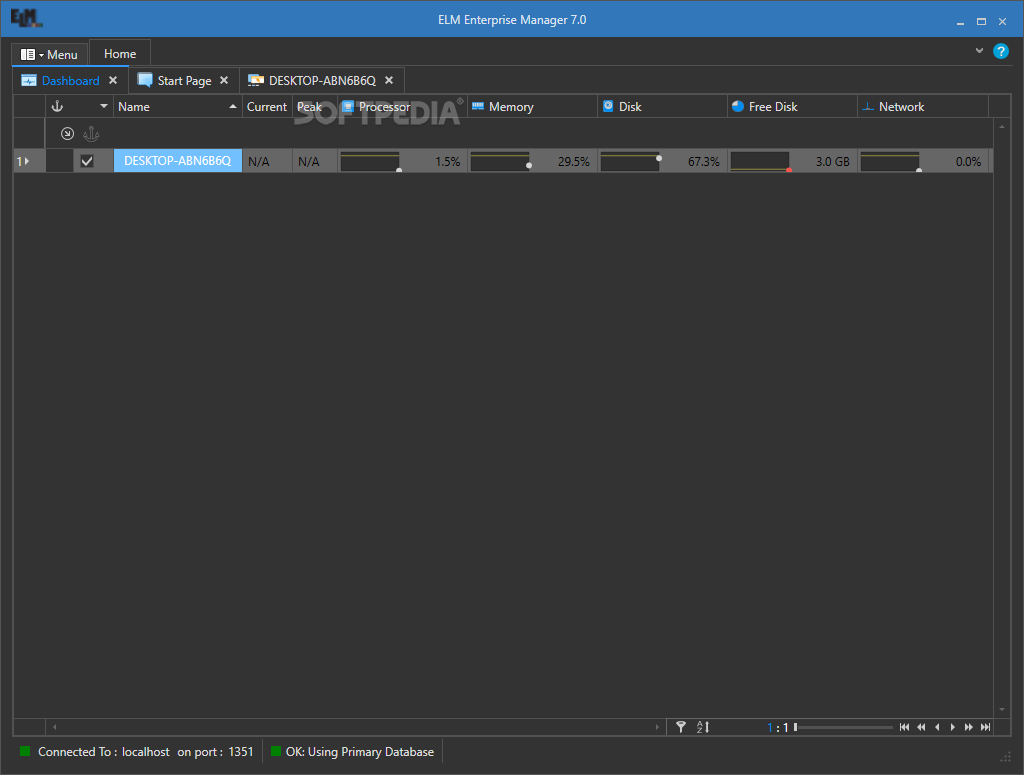
Task: Close the DESKTOP-ABN6B6Q tab
Action: 389,80
